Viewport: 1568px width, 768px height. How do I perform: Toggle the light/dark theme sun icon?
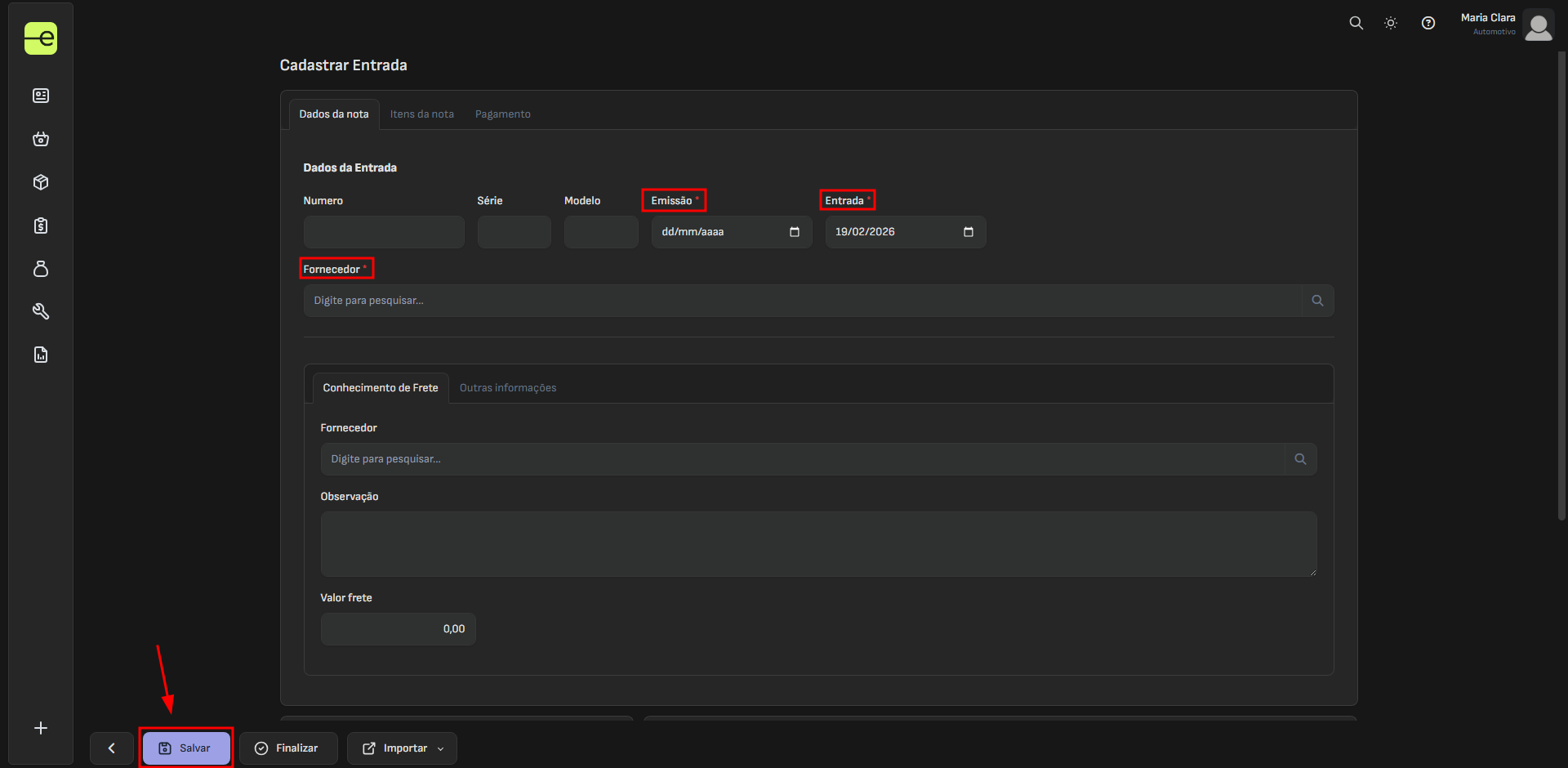pos(1391,23)
